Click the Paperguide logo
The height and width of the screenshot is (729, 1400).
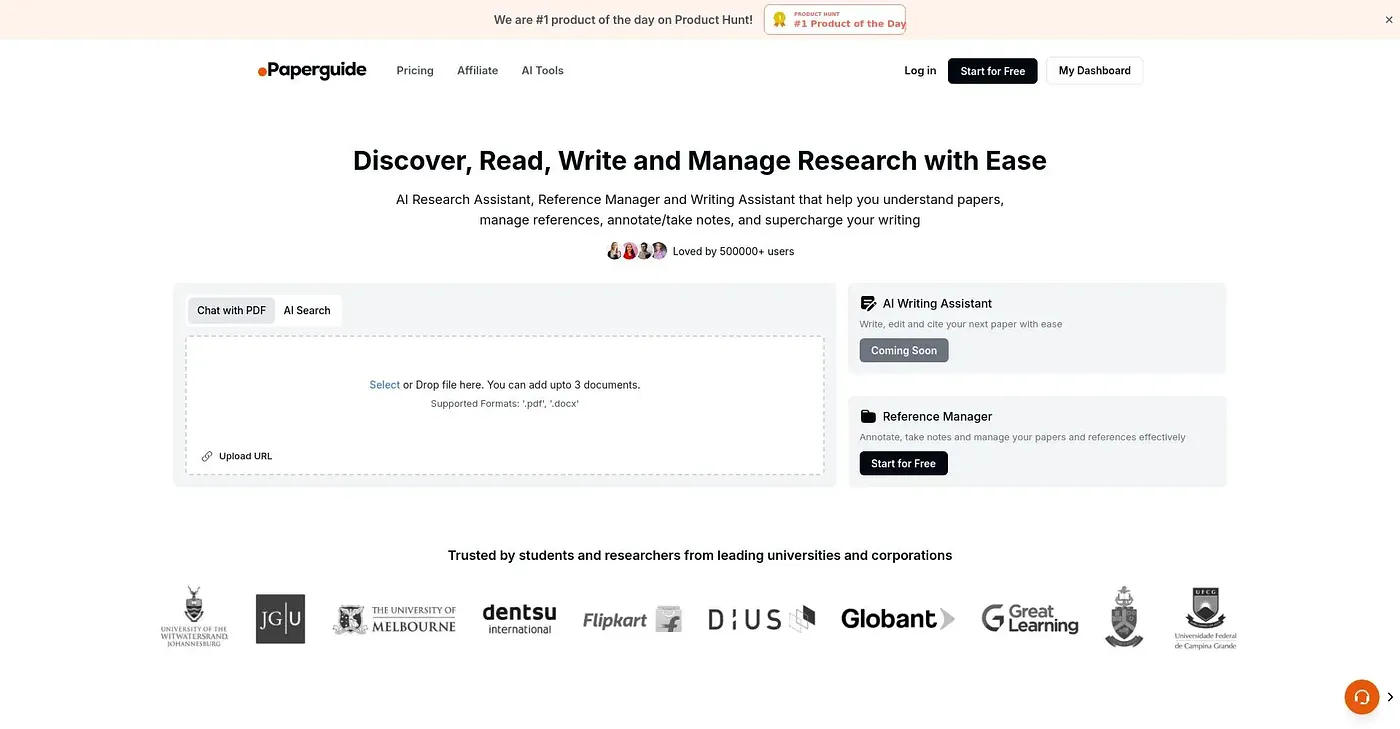click(312, 70)
